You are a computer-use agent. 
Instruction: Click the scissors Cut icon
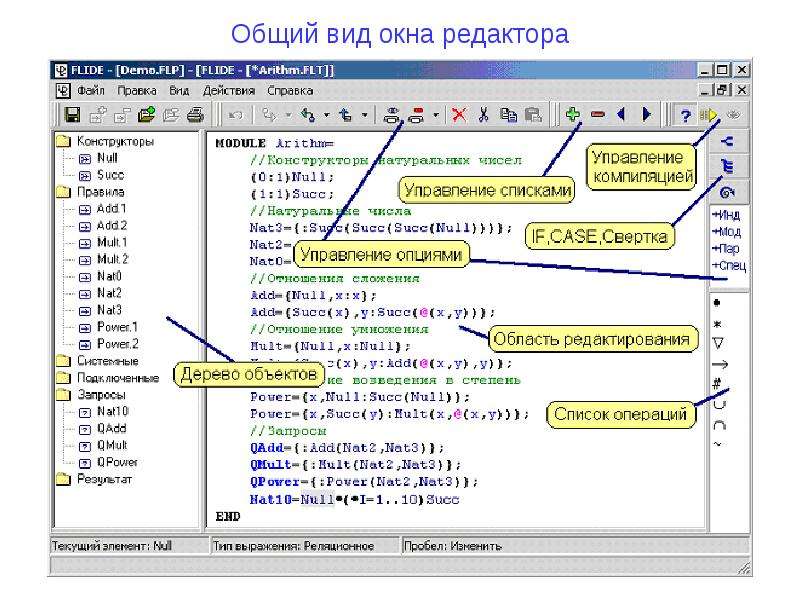point(483,115)
